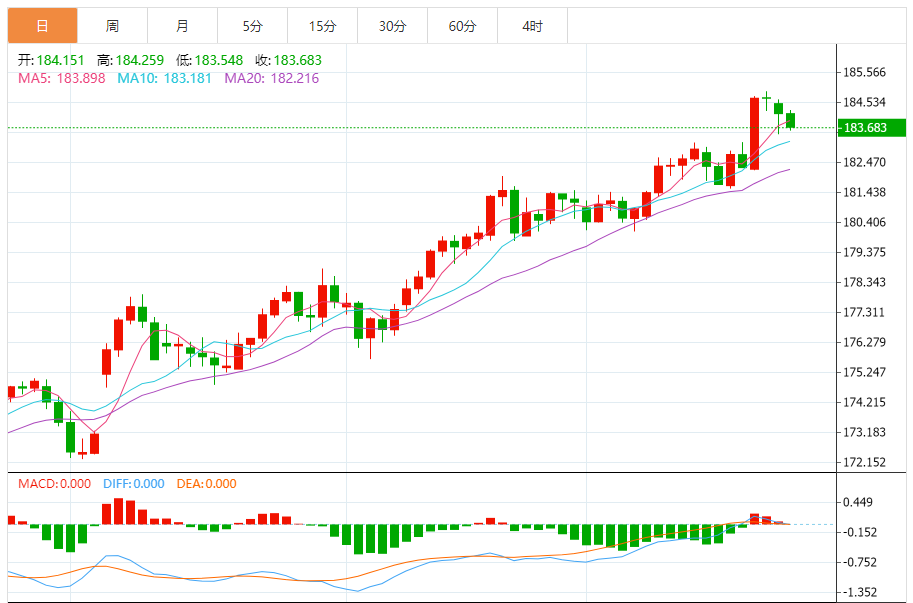Switch to the 月 monthly tab
This screenshot has height=603, width=913.
coord(182,26)
